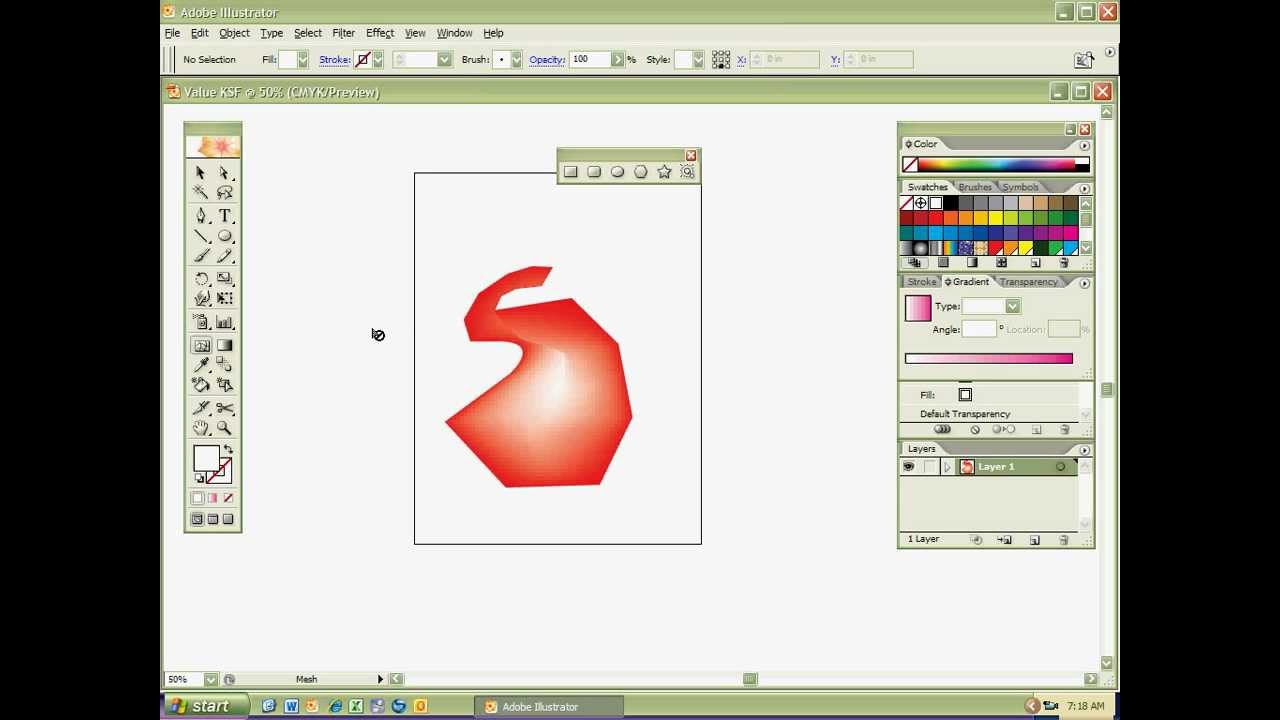Select the Lasso tool
Image resolution: width=1280 pixels, height=720 pixels.
coord(224,193)
